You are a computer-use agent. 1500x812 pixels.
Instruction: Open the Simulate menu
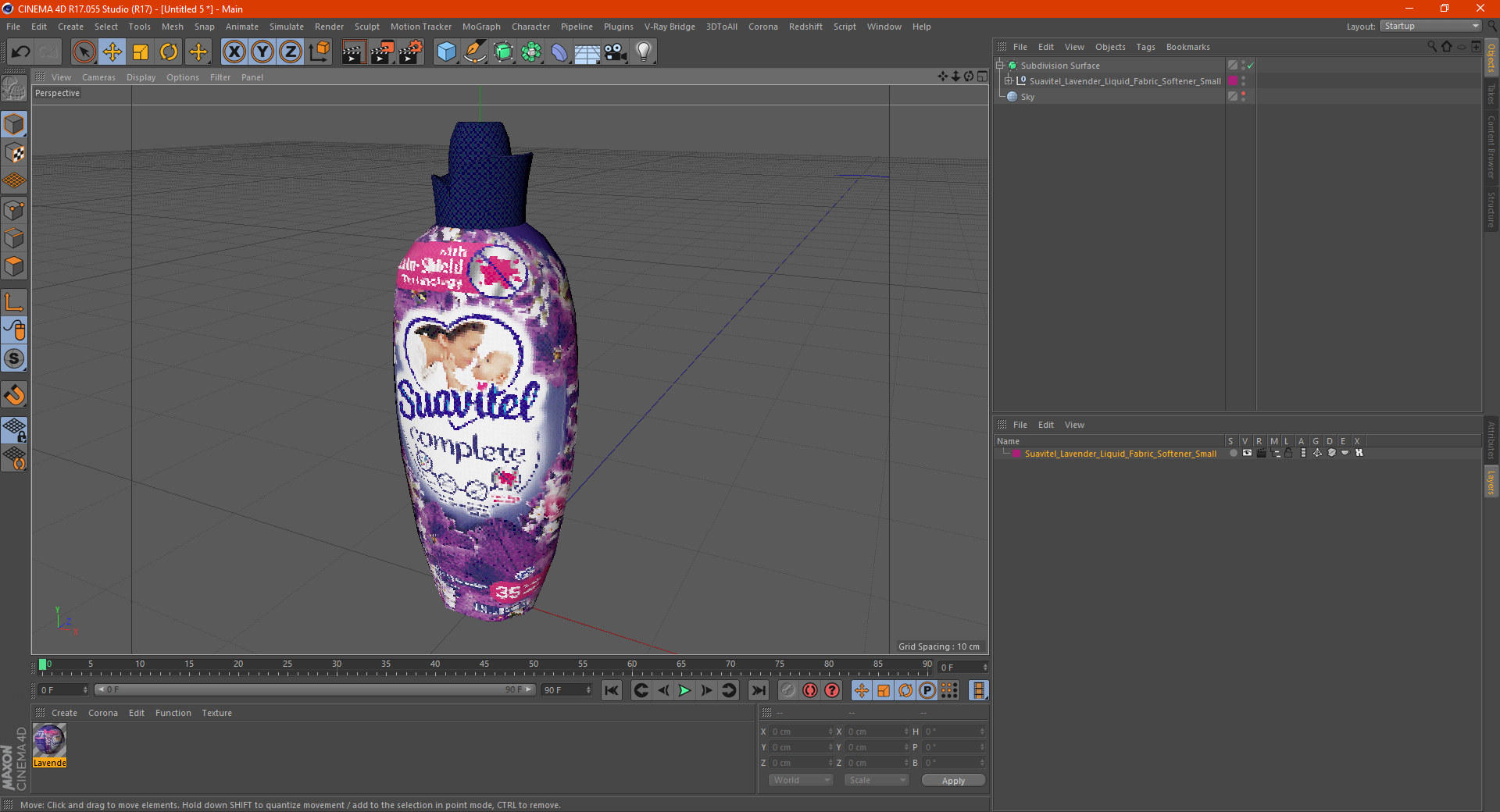click(287, 27)
